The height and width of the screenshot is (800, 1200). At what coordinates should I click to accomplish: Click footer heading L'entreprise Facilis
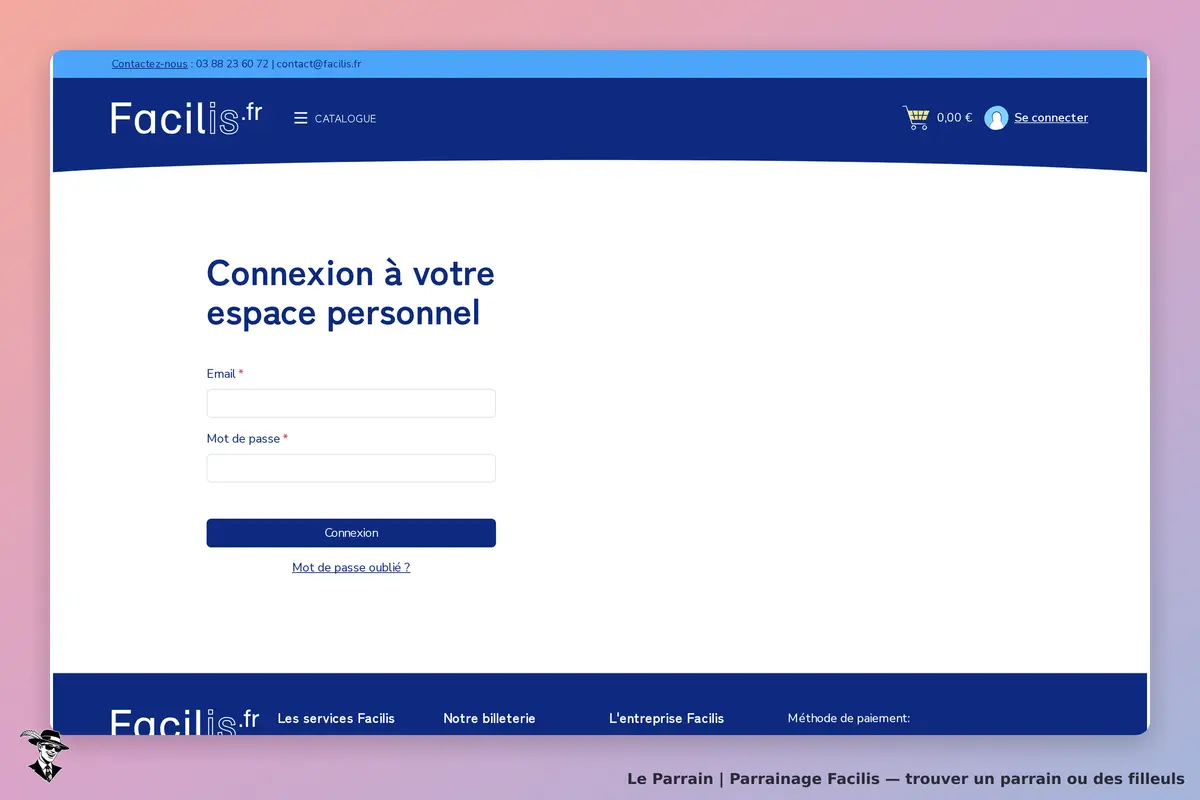pyautogui.click(x=666, y=718)
